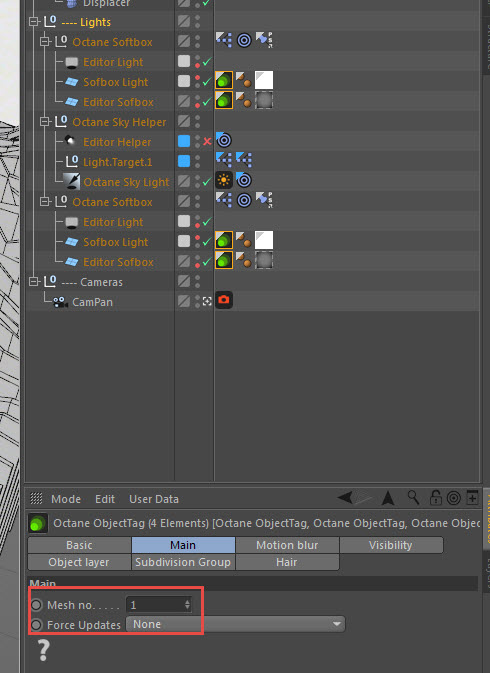Click the dotted grip icon left of Mode
The width and height of the screenshot is (490, 673).
(36, 498)
